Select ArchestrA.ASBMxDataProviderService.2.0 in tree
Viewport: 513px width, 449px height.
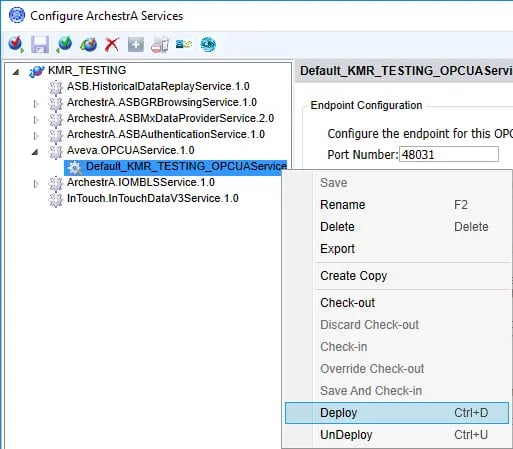pos(170,118)
